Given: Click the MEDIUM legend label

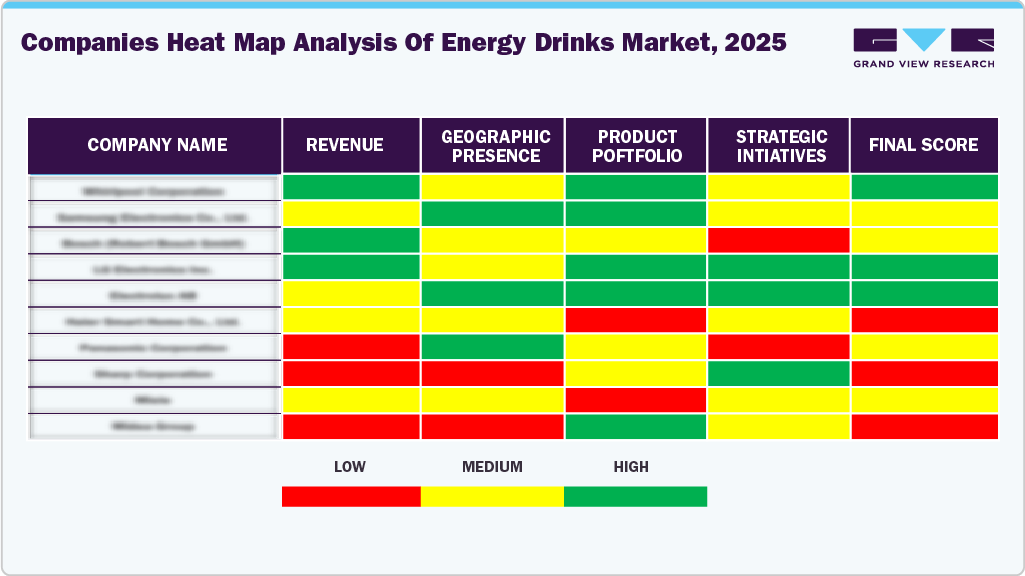Looking at the screenshot, I should [x=492, y=467].
